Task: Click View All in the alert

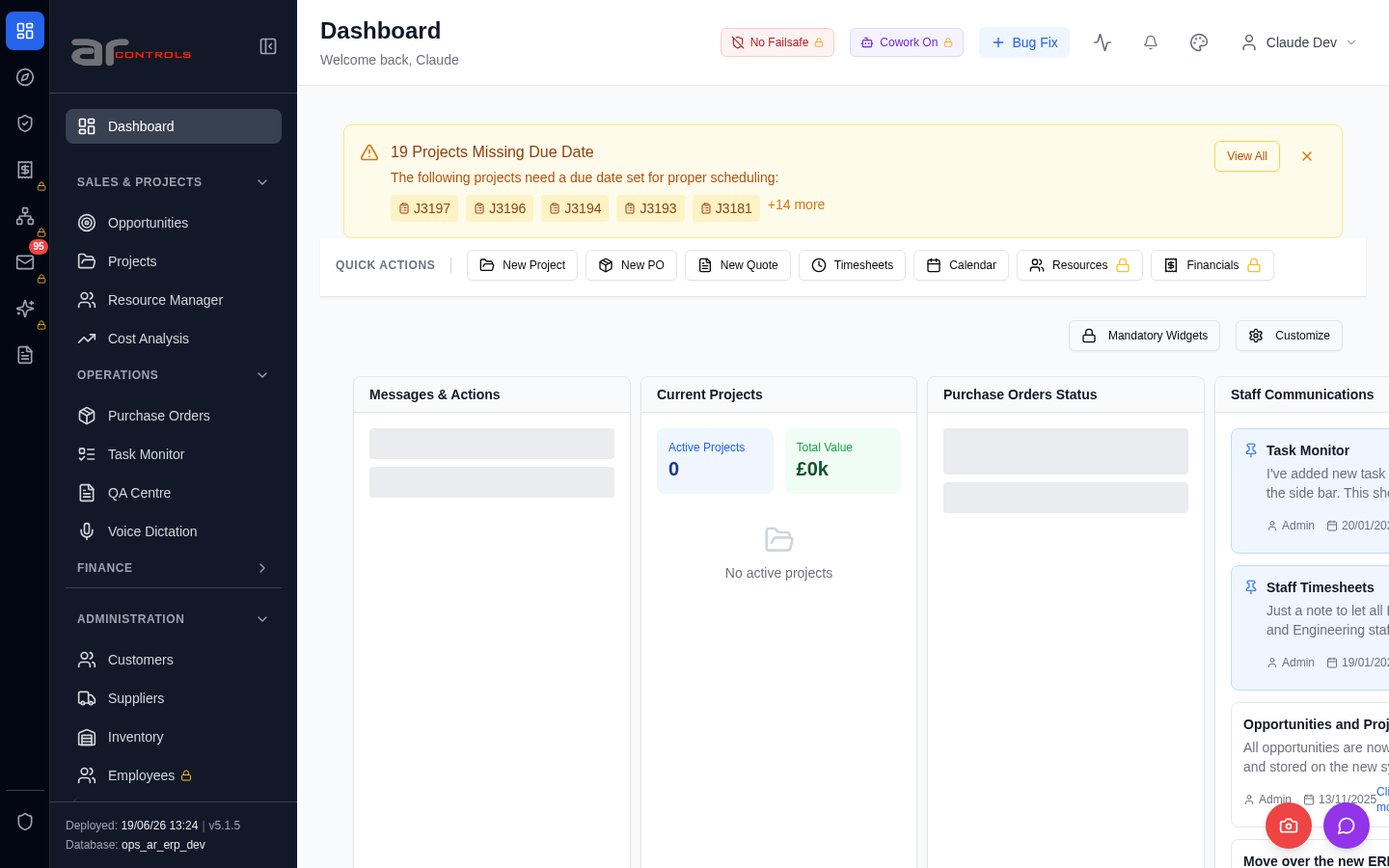Action: pos(1247,156)
